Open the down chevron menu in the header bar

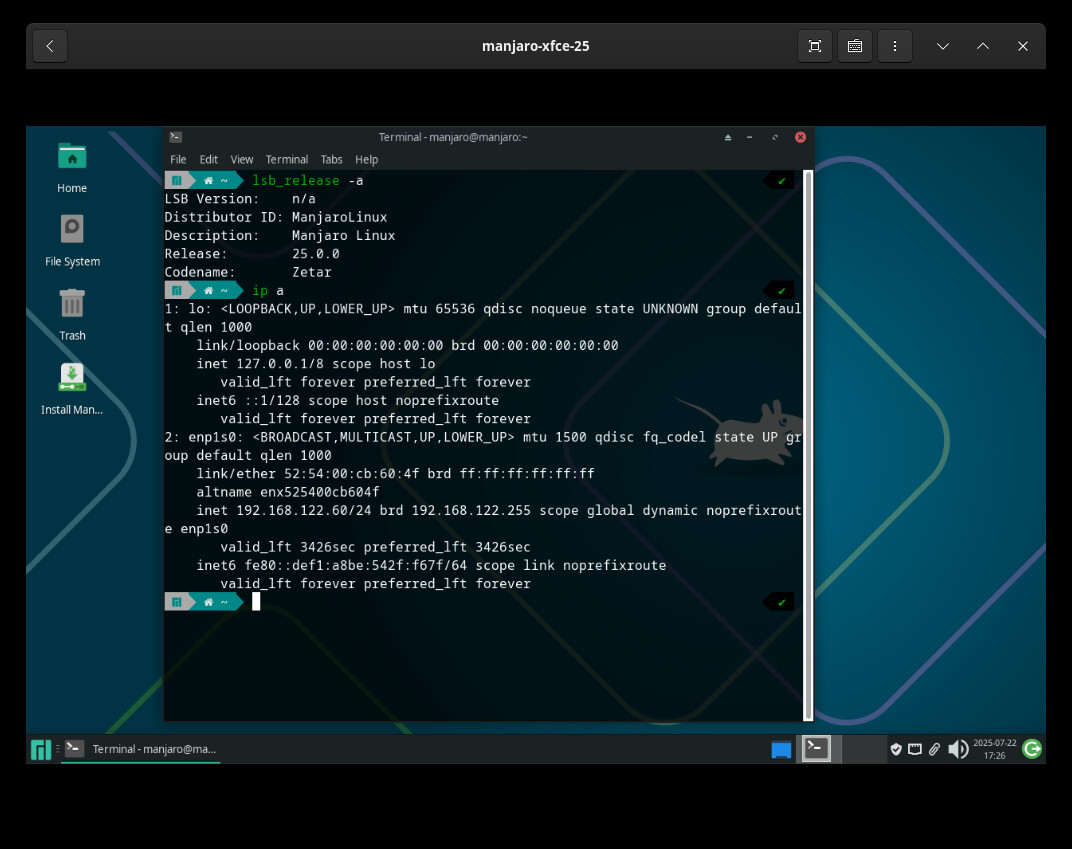coord(942,45)
